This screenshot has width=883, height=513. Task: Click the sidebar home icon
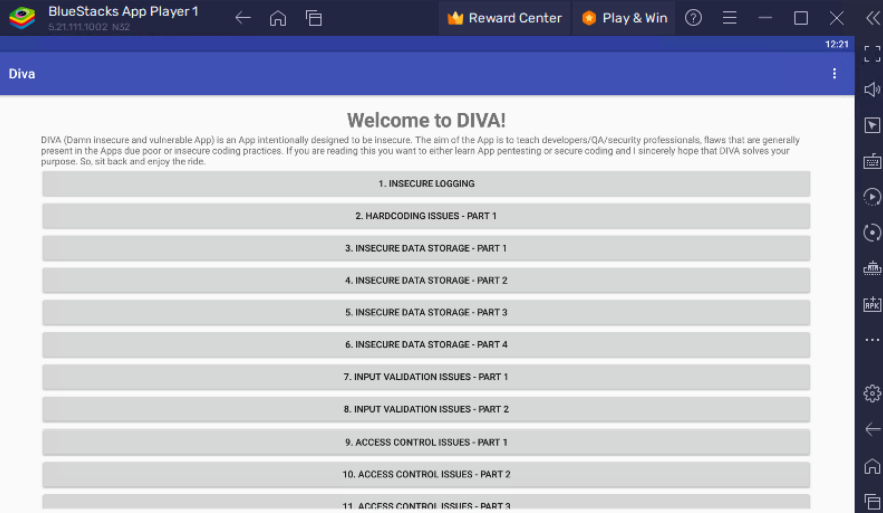[872, 466]
